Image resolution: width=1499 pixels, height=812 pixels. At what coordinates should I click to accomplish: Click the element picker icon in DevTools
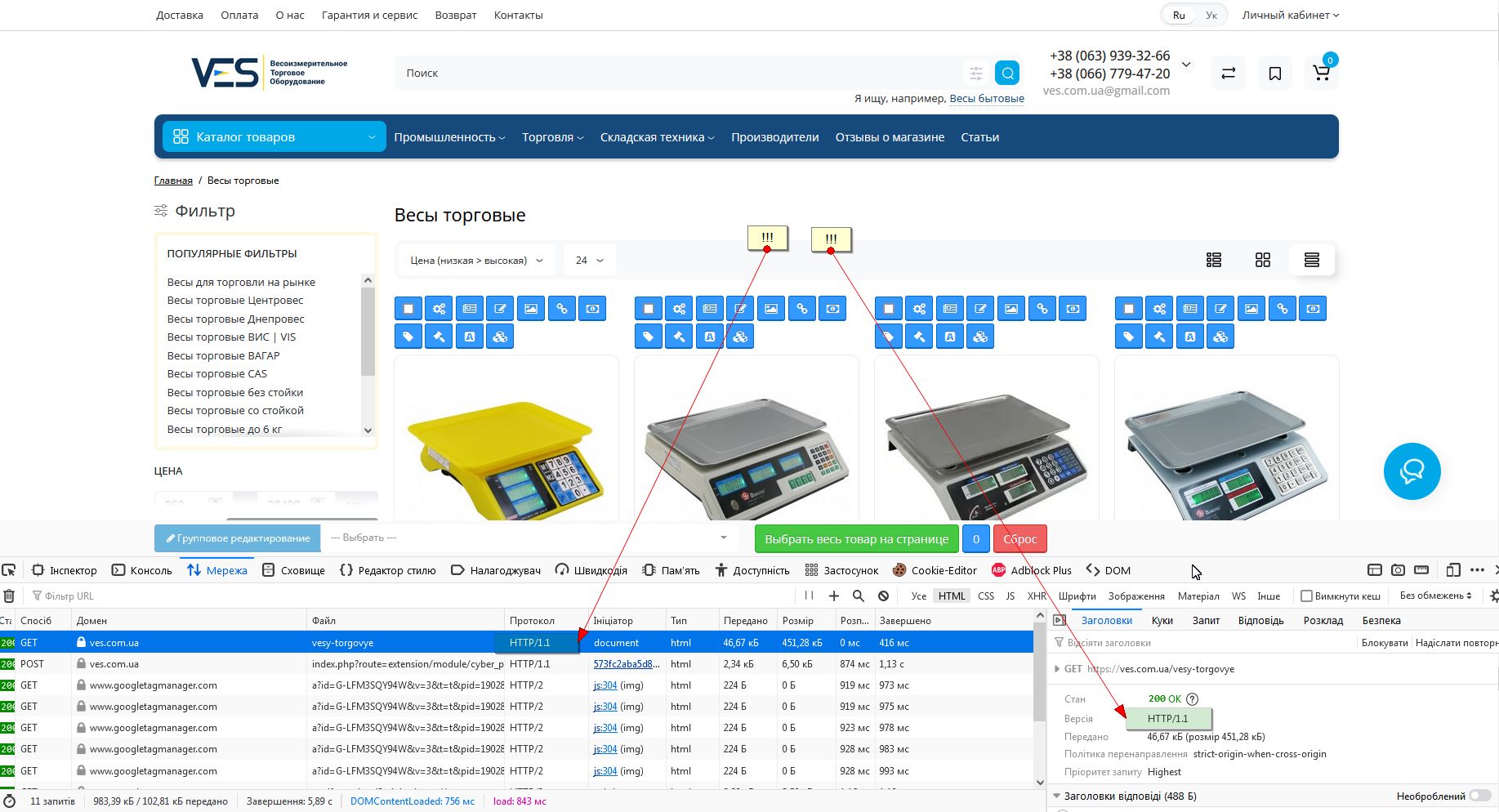[x=9, y=570]
